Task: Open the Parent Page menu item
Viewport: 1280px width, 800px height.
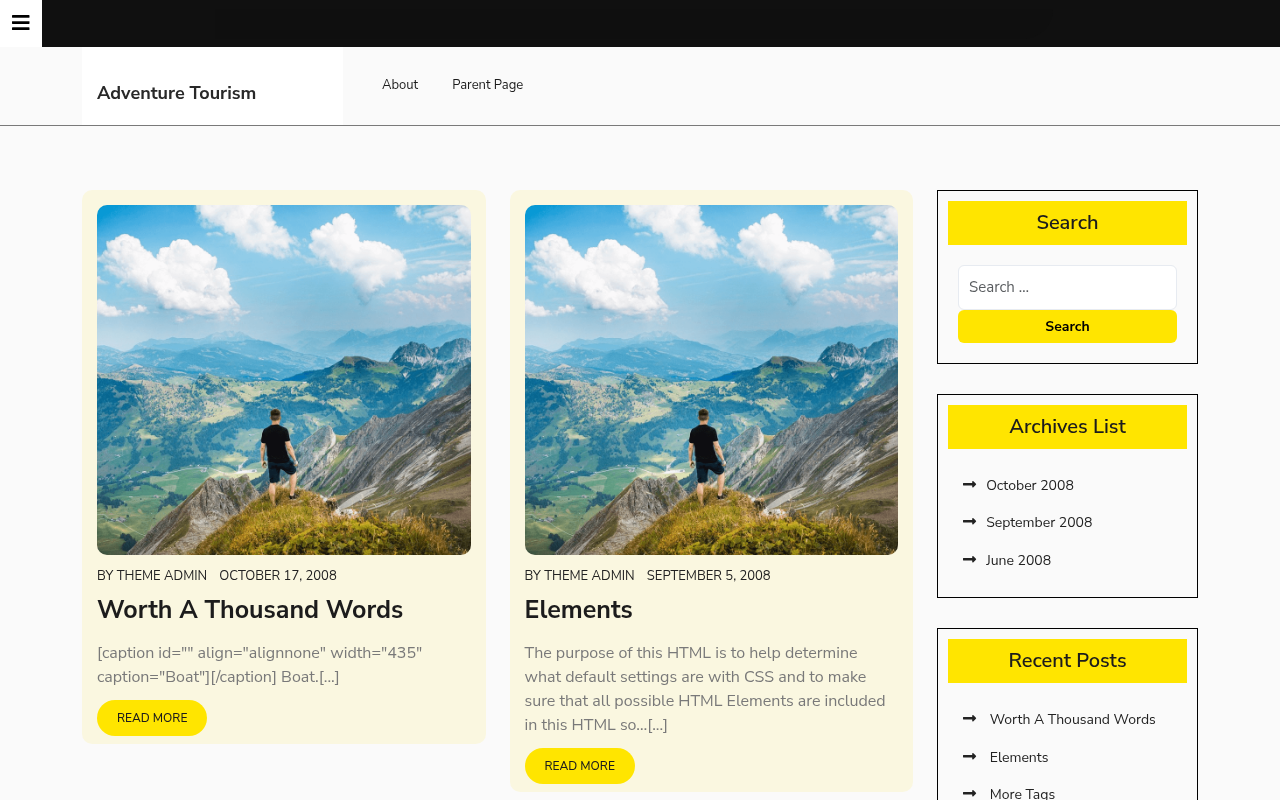Action: point(487,85)
